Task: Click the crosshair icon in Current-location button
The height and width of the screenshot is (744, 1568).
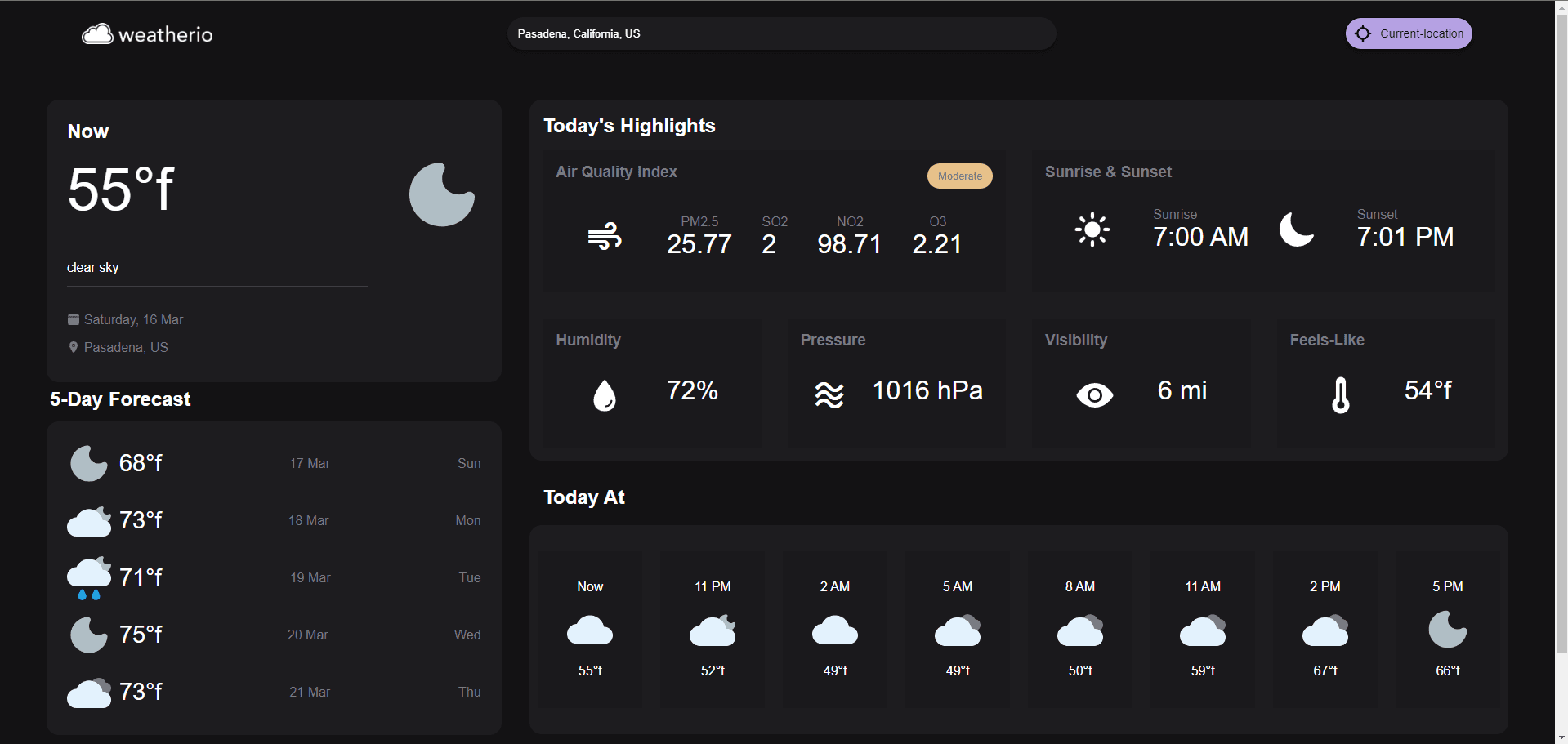Action: pos(1362,33)
